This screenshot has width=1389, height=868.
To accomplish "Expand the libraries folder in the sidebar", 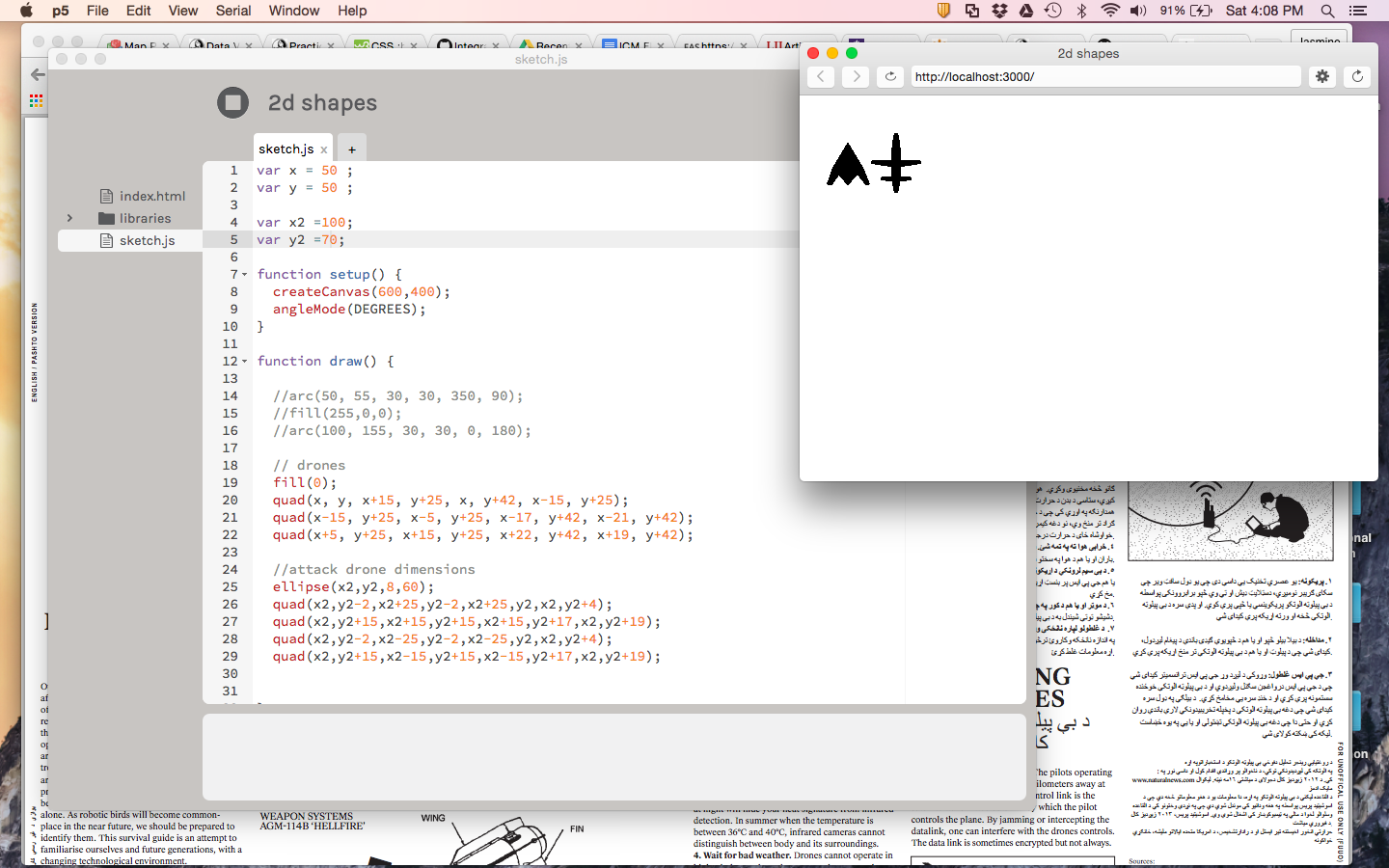I will 69,219.
